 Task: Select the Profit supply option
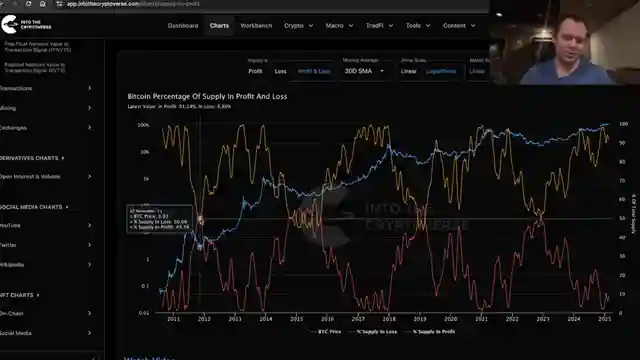point(255,71)
